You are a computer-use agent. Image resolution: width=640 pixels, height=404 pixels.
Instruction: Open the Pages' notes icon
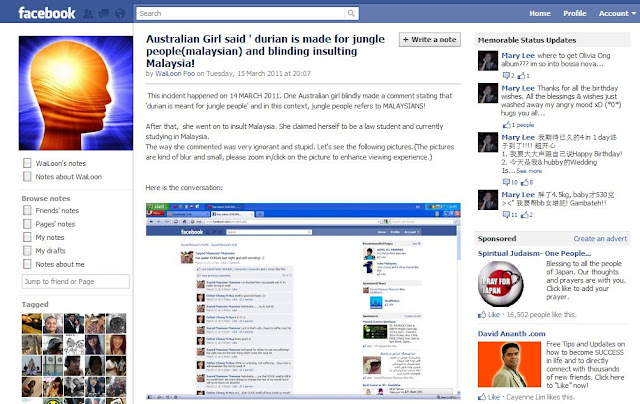point(27,224)
